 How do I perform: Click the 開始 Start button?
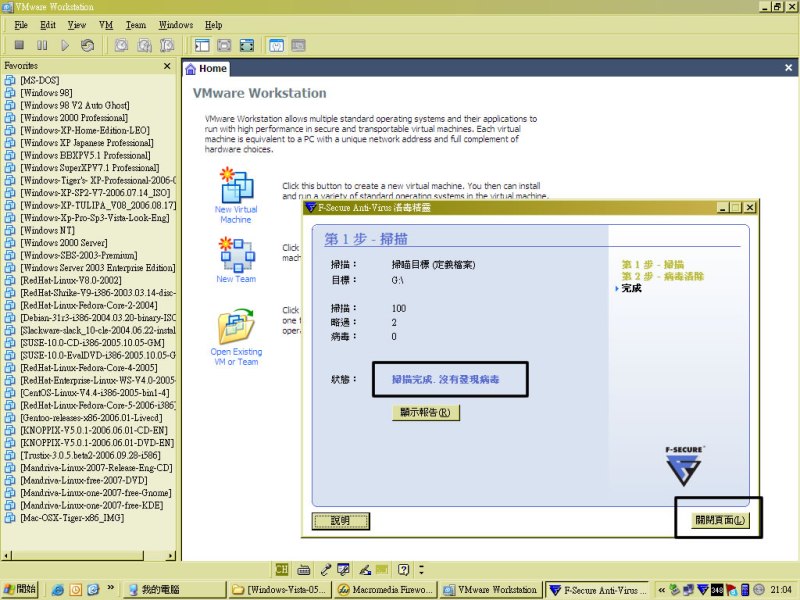coord(20,590)
